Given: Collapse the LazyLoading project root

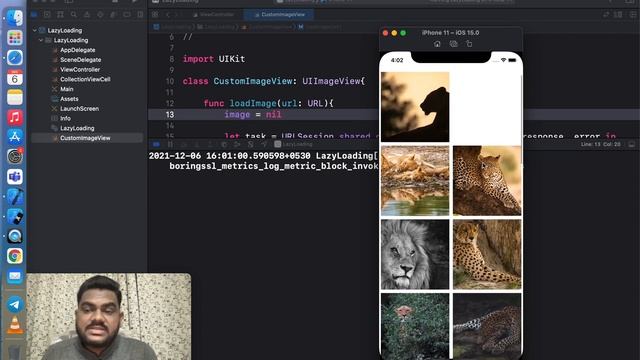Looking at the screenshot, I should tap(35, 31).
